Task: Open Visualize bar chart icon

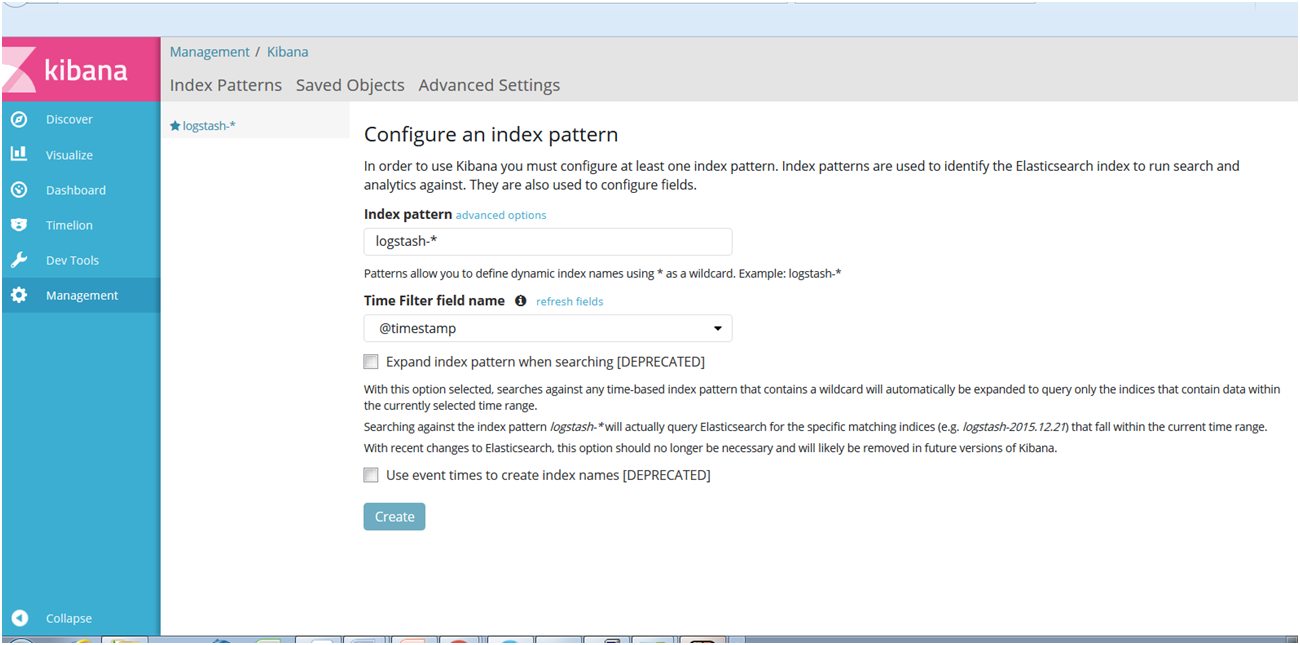Action: (19, 154)
